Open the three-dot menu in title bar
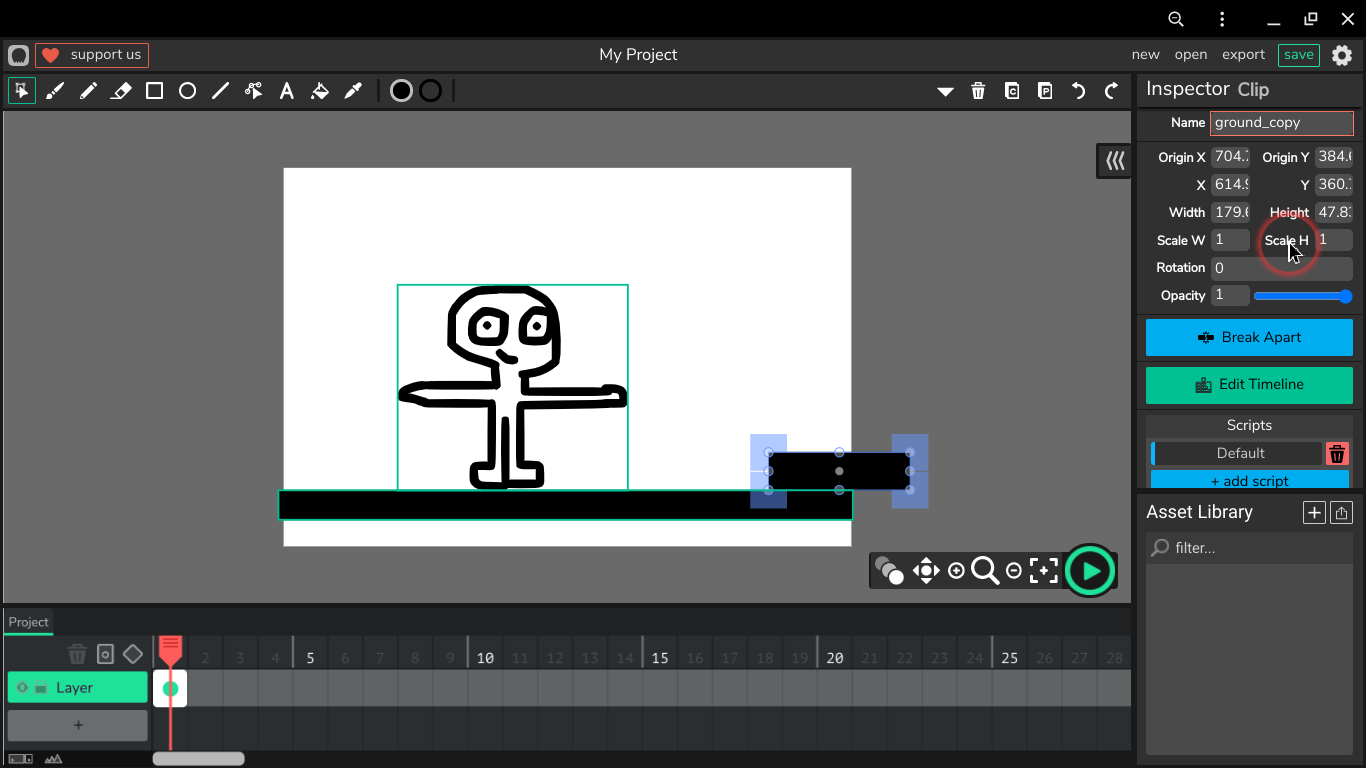 1222,19
